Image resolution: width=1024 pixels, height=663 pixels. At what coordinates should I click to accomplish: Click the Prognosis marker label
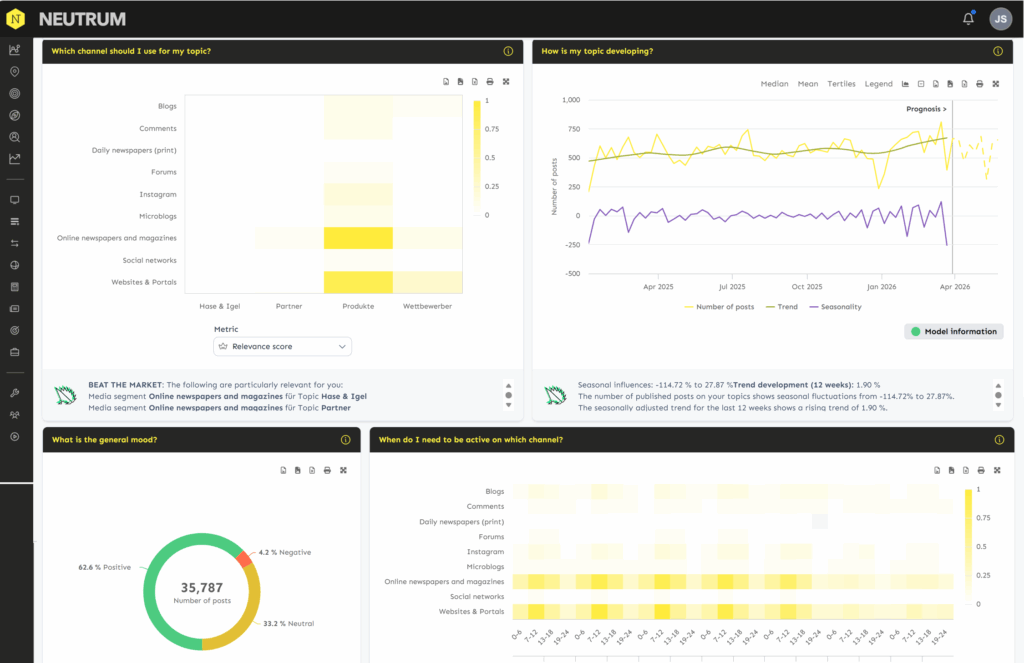click(926, 109)
